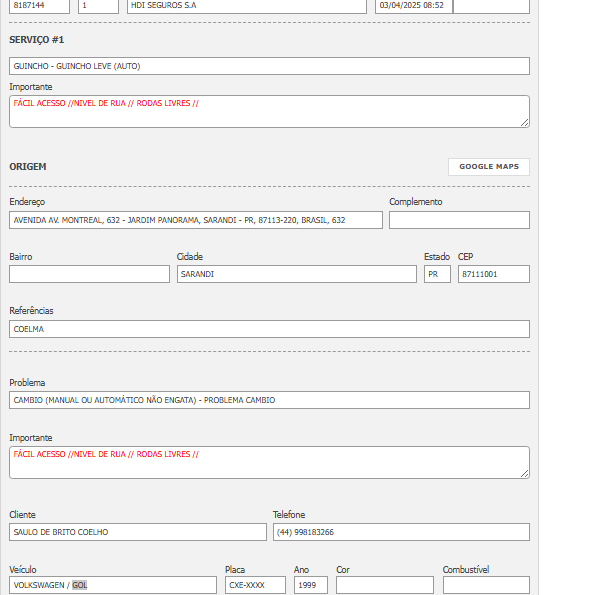Click the Google Maps button
Image resolution: width=609 pixels, height=595 pixels.
[488, 167]
